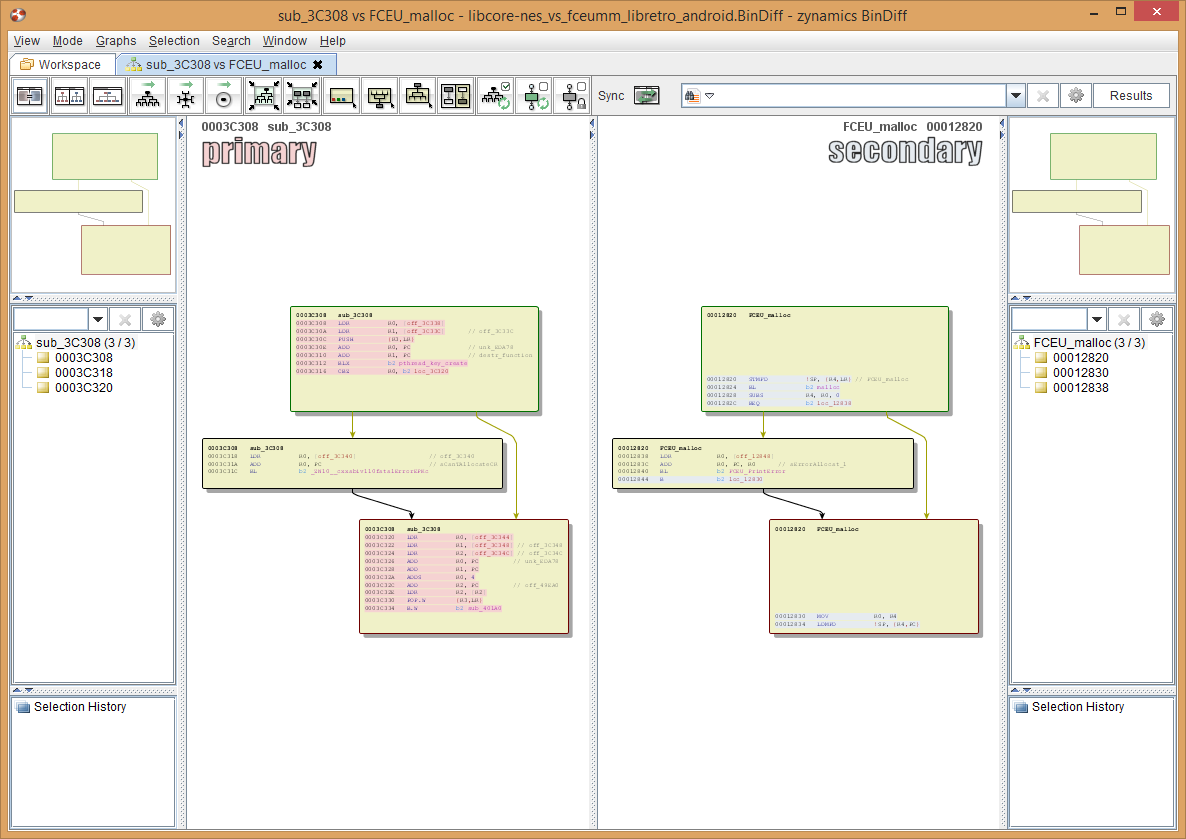Open secondary tree filter dropdown arrow
This screenshot has height=839, width=1186.
(x=1097, y=319)
